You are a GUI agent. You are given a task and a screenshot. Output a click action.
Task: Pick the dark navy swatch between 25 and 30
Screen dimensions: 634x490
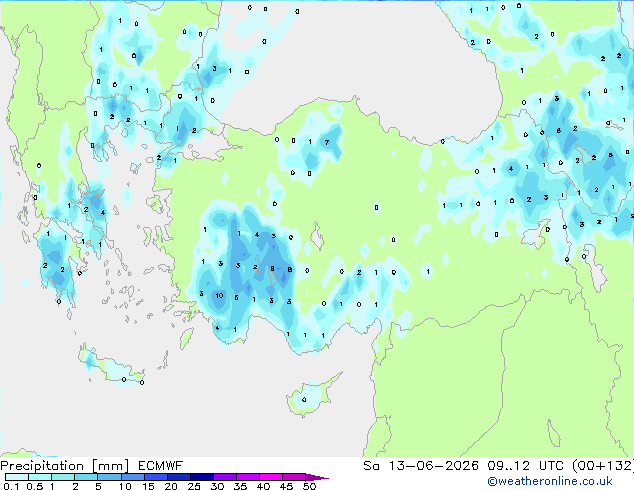tap(202, 477)
